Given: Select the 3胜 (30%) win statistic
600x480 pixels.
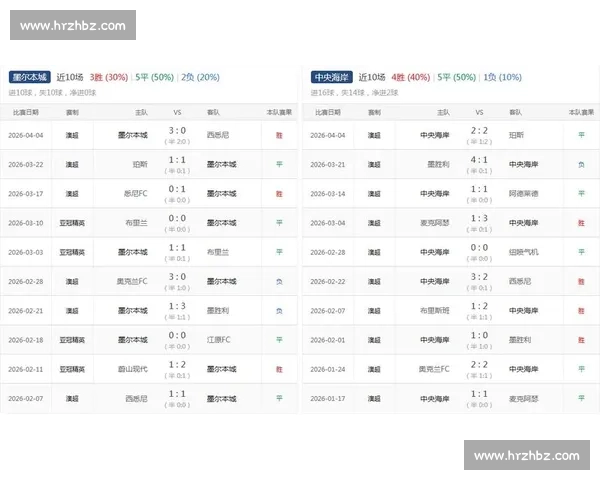Looking at the screenshot, I should point(109,77).
